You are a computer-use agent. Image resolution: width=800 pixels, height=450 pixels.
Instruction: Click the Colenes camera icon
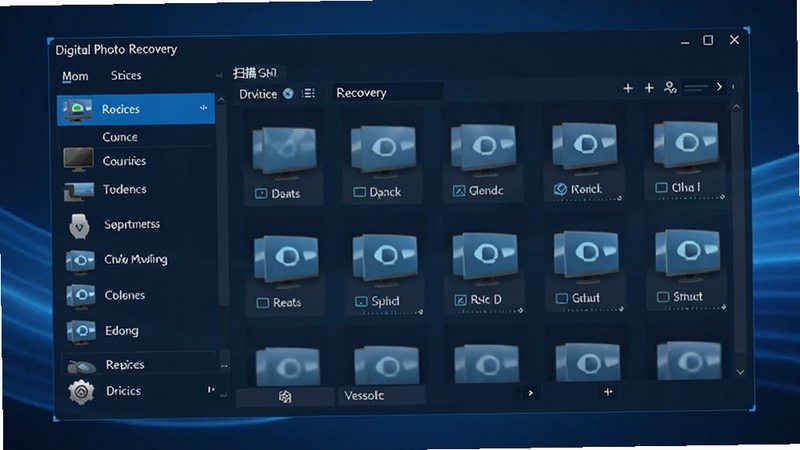81,296
